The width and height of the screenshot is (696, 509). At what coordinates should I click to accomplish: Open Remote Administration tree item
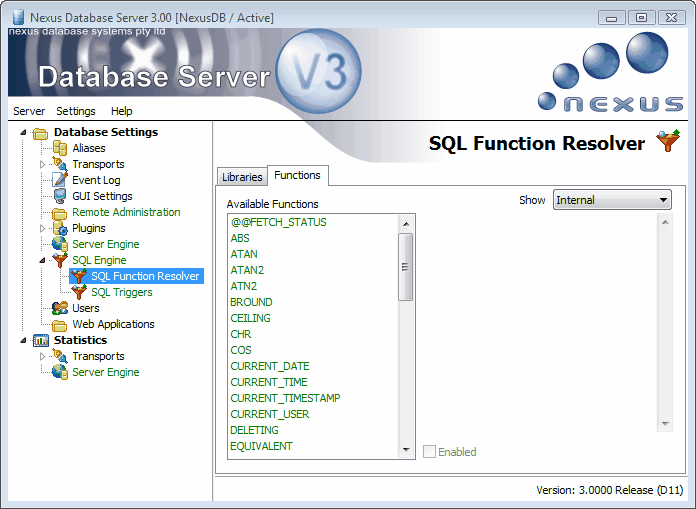pos(127,212)
